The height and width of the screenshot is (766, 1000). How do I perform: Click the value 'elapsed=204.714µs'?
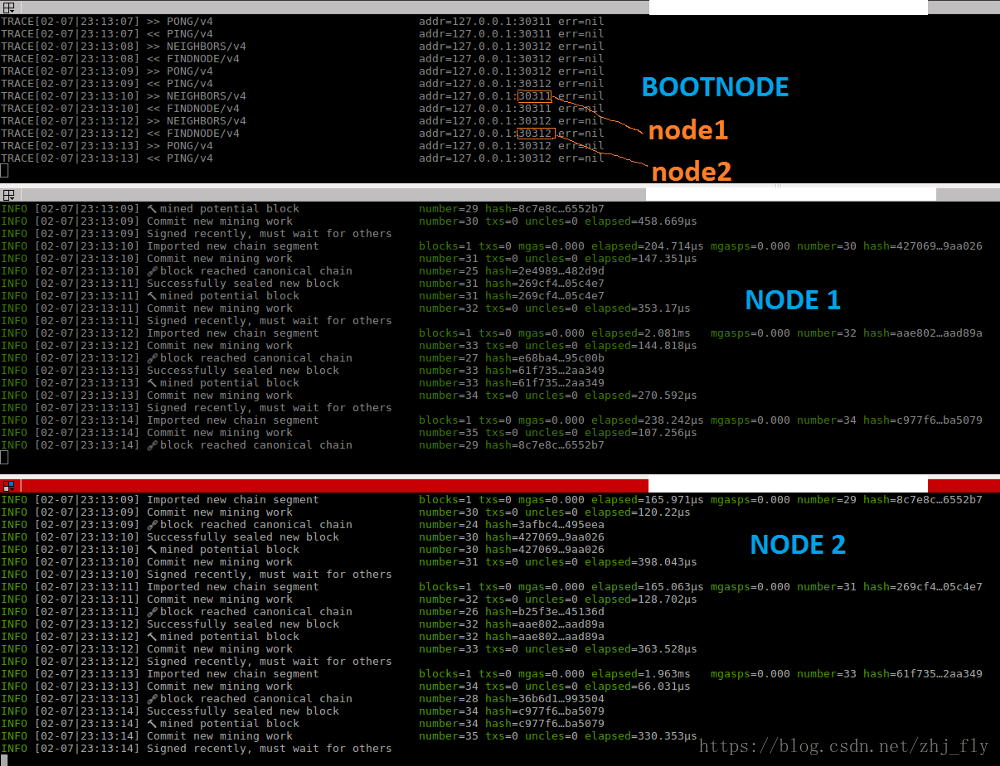[x=647, y=246]
